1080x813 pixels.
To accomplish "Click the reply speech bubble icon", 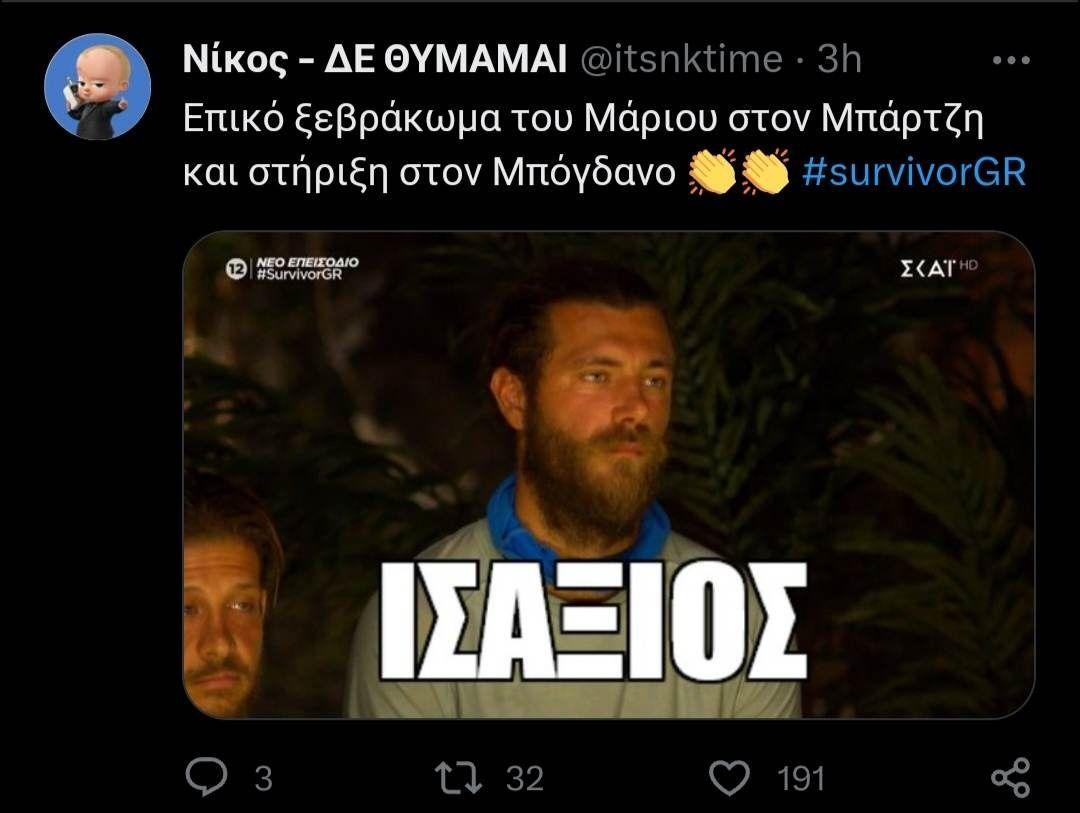I will 206,776.
